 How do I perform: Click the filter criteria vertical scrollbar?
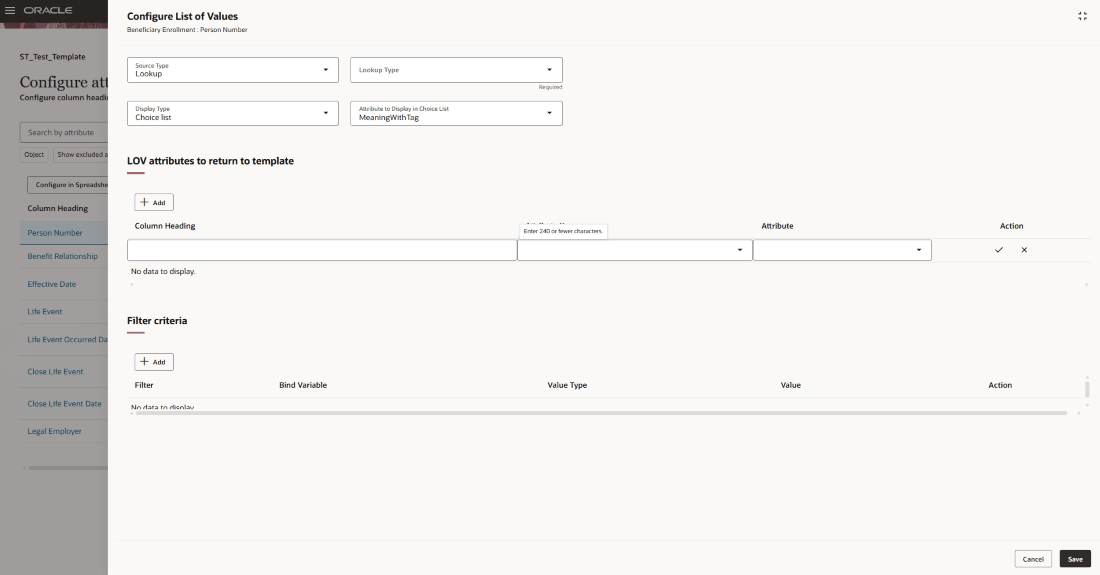point(1087,389)
